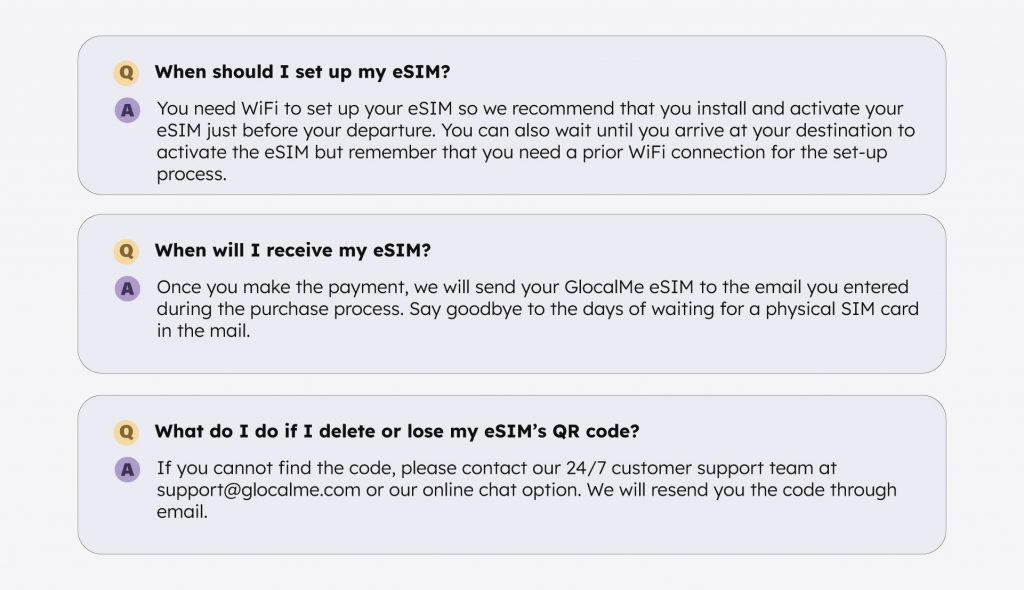Open the support@glocalme.com email address
The height and width of the screenshot is (590, 1024).
258,490
